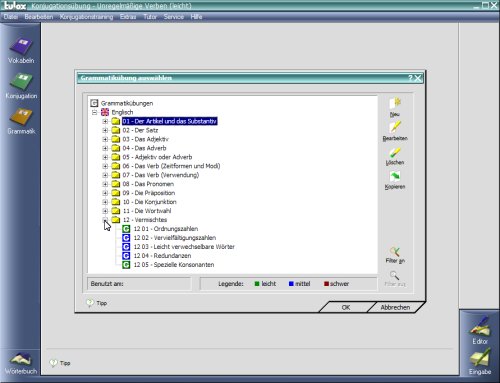Open the Eingabe tool
Viewport: 500px width, 383px height.
point(480,361)
